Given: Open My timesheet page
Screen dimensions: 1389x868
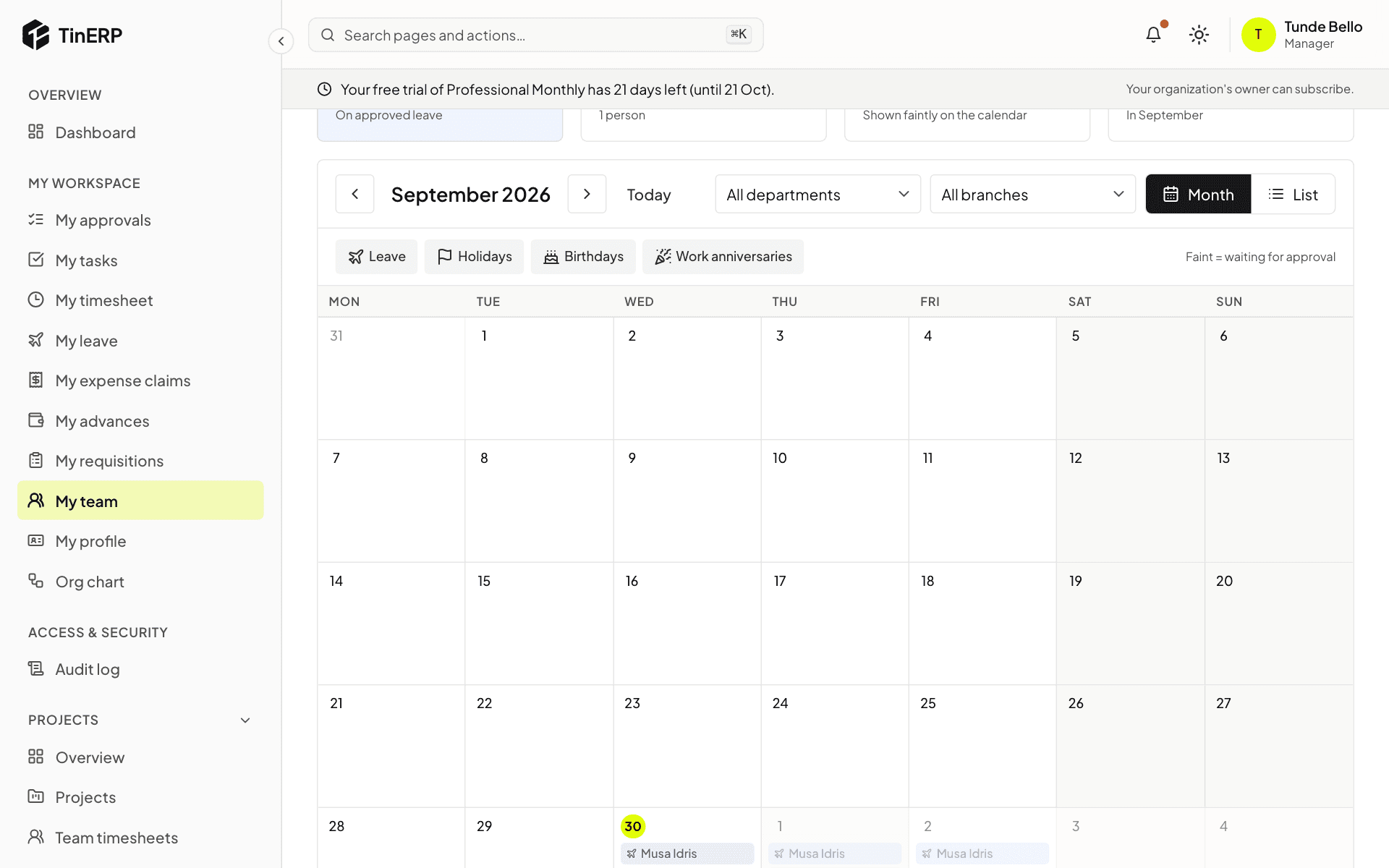Looking at the screenshot, I should [140, 300].
